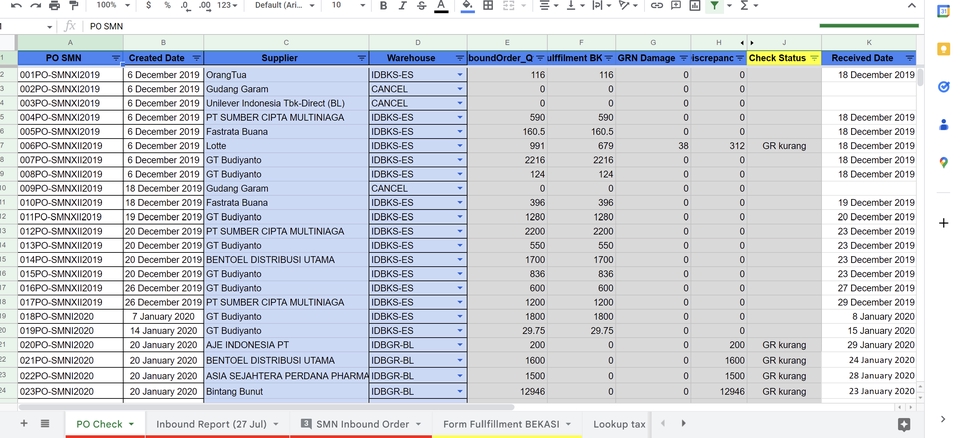The height and width of the screenshot is (438, 960).
Task: Open Contacts side panel
Action: (943, 124)
